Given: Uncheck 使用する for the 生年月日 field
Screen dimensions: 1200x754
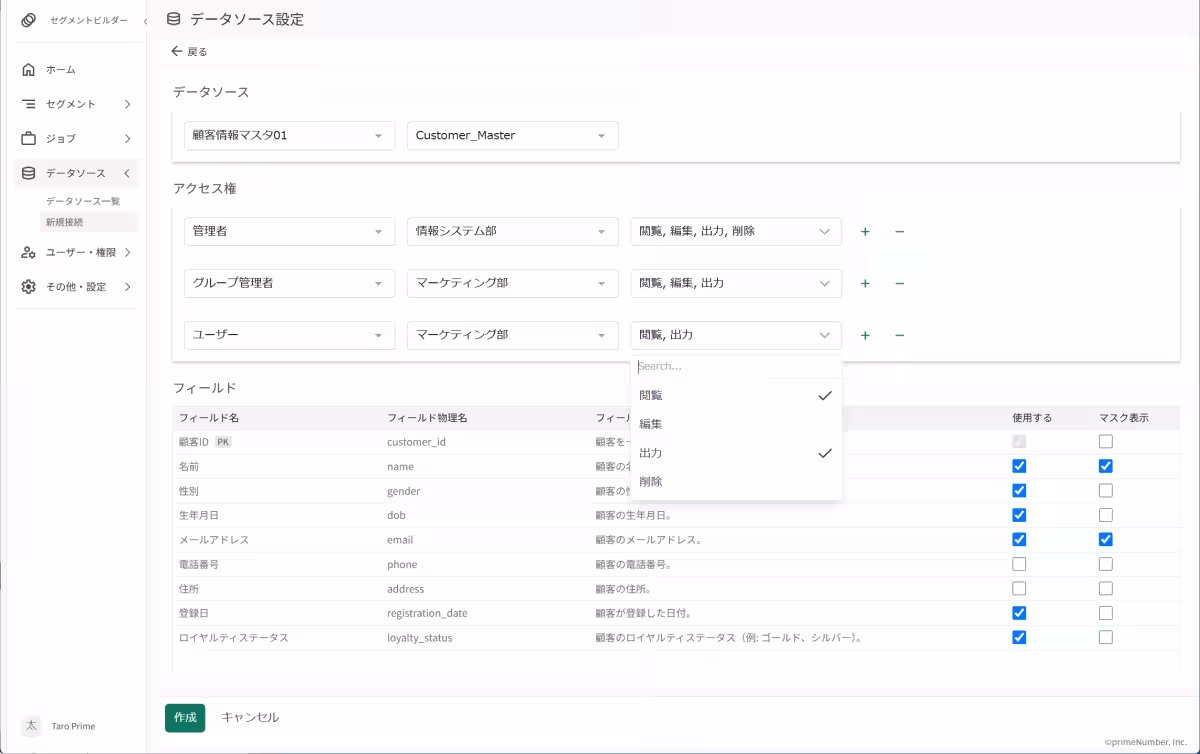Looking at the screenshot, I should click(1019, 515).
